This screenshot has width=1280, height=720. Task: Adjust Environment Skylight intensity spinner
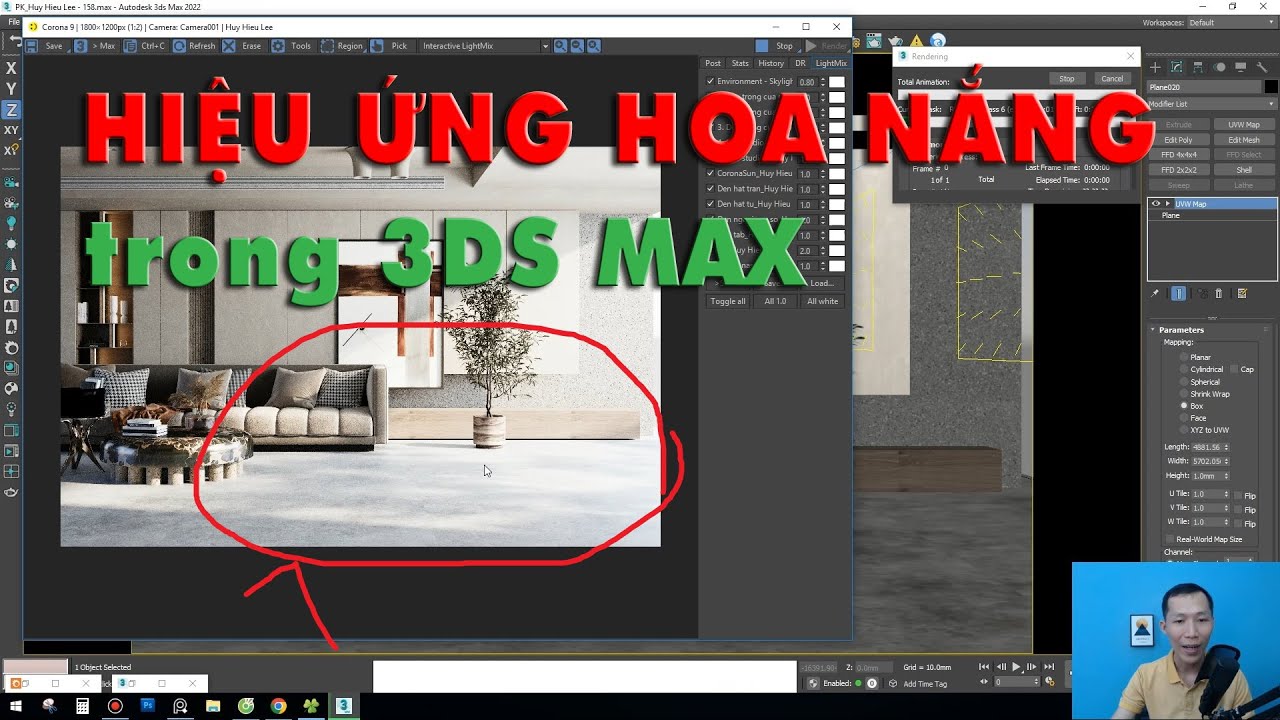coord(823,82)
